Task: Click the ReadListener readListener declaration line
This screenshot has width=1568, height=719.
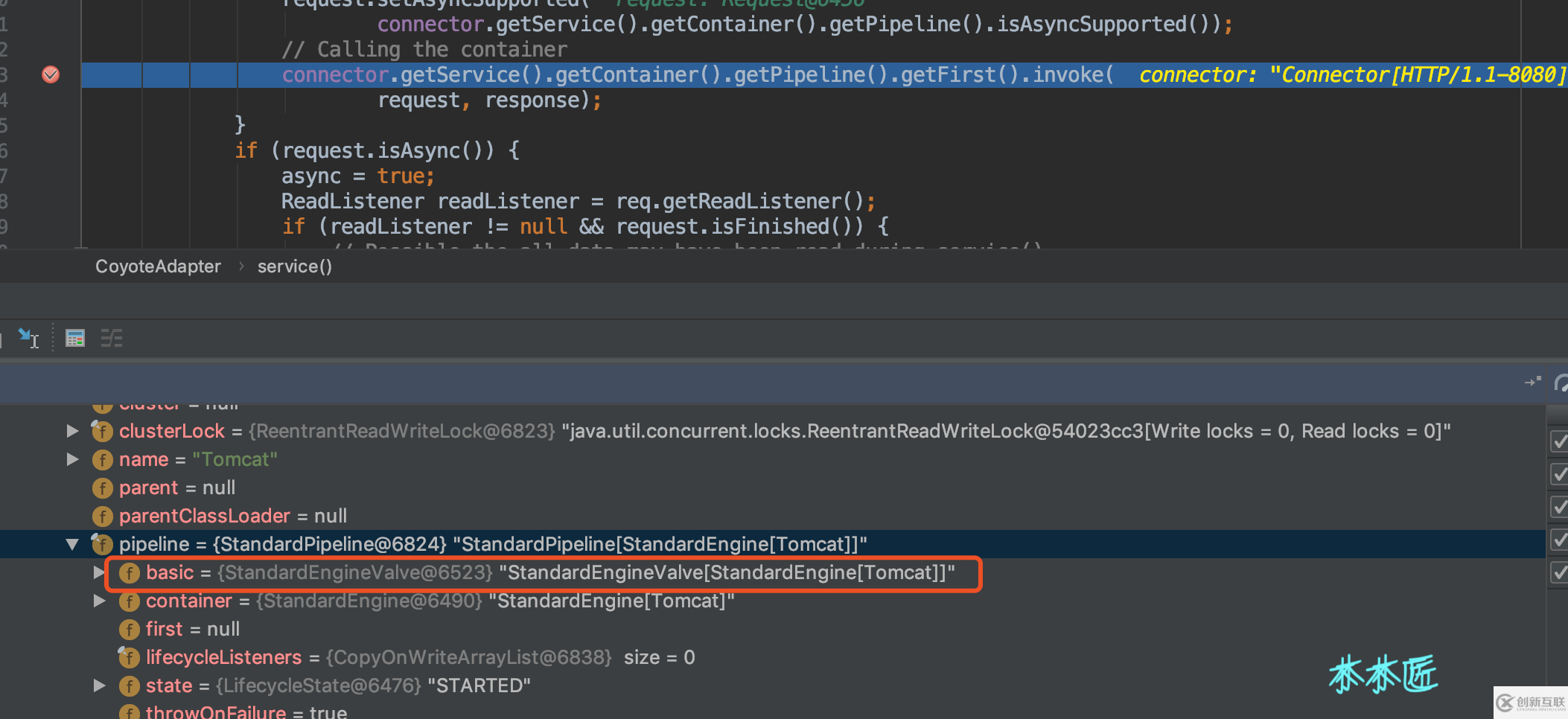Action: [579, 201]
